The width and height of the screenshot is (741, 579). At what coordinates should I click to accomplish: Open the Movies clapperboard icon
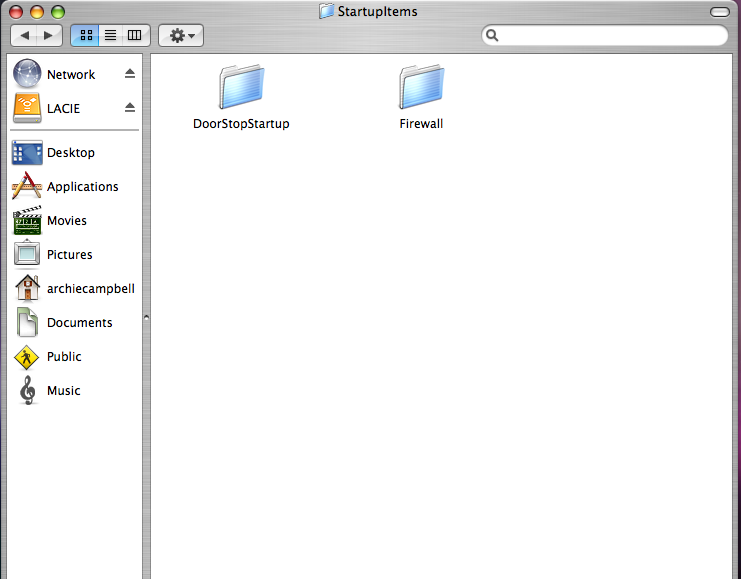tap(27, 220)
